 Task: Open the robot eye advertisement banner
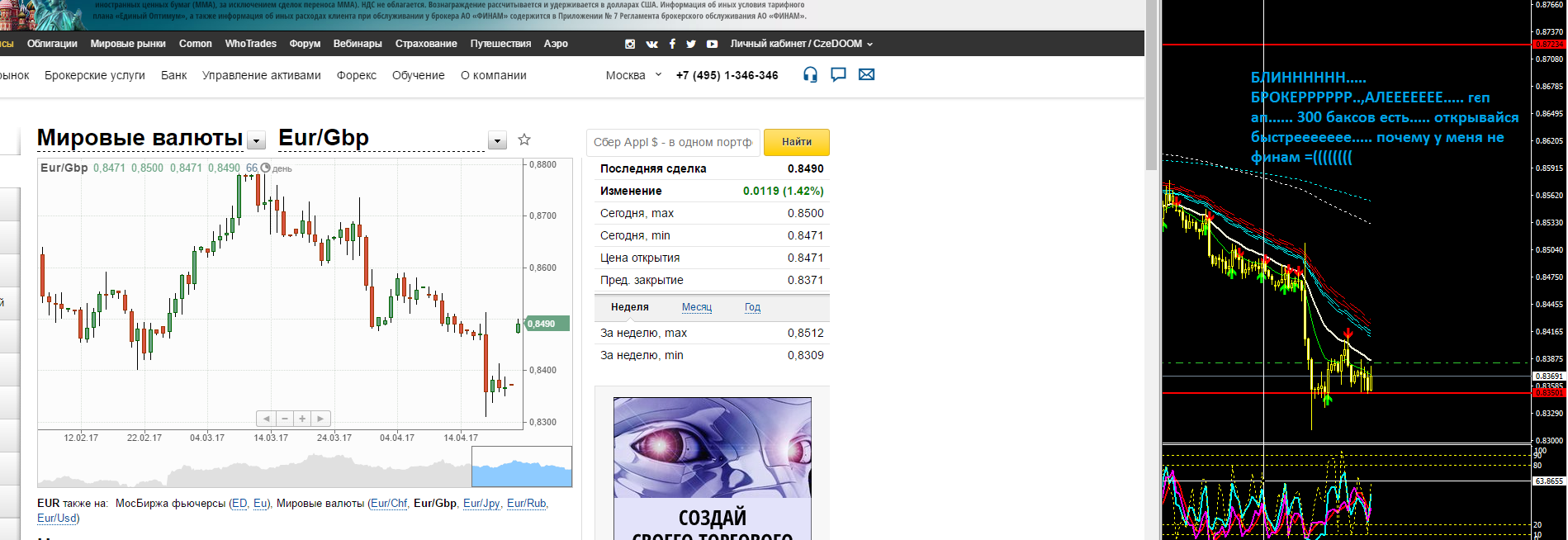pos(712,468)
